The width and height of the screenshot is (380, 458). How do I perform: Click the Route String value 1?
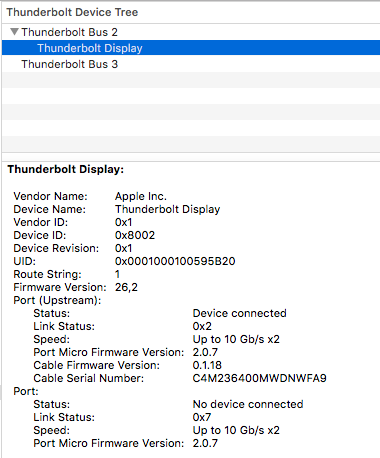pos(117,274)
